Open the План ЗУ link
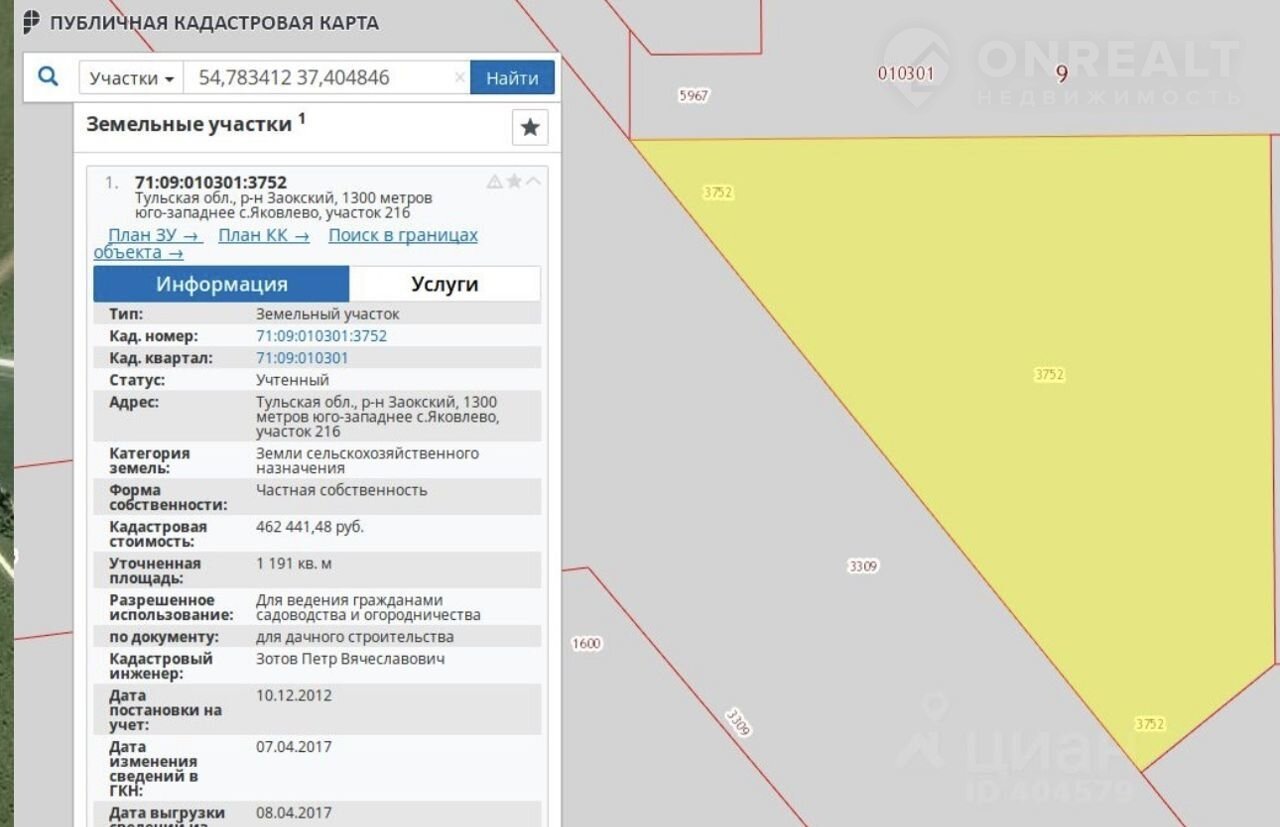This screenshot has height=827, width=1280. click(x=155, y=235)
